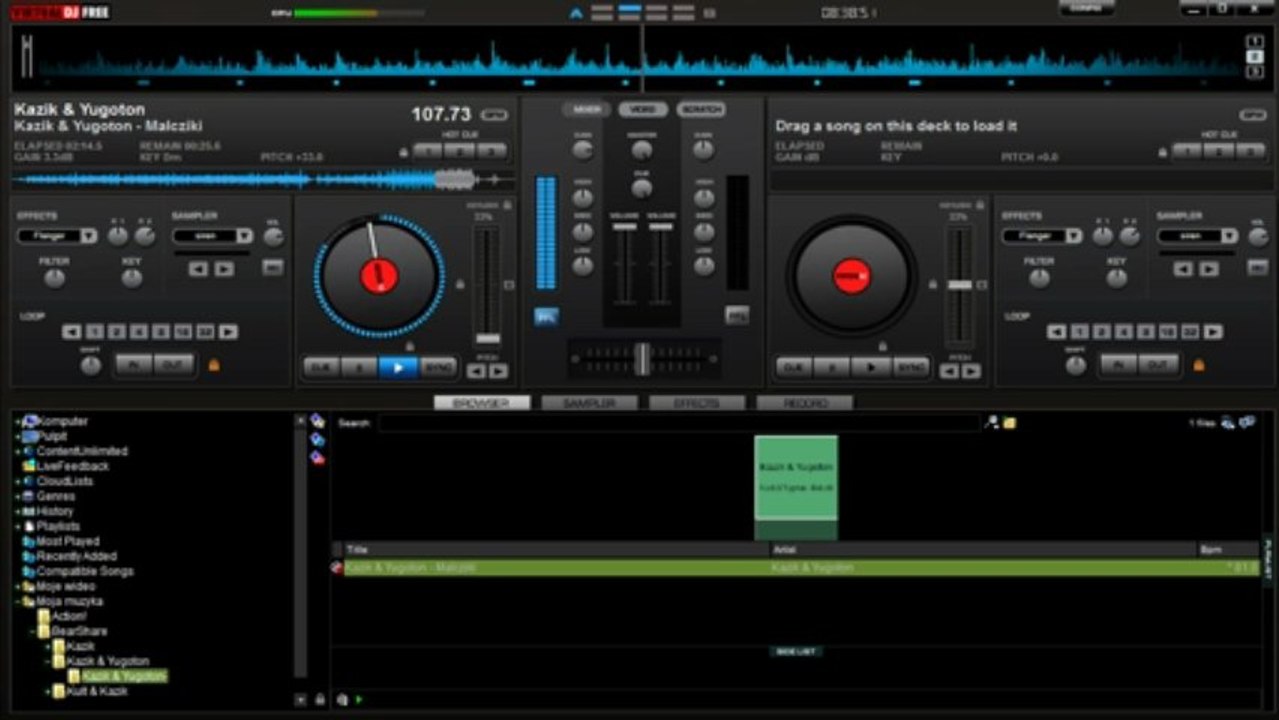Adjust right deck pitch slider
1279x720 pixels.
click(x=960, y=285)
